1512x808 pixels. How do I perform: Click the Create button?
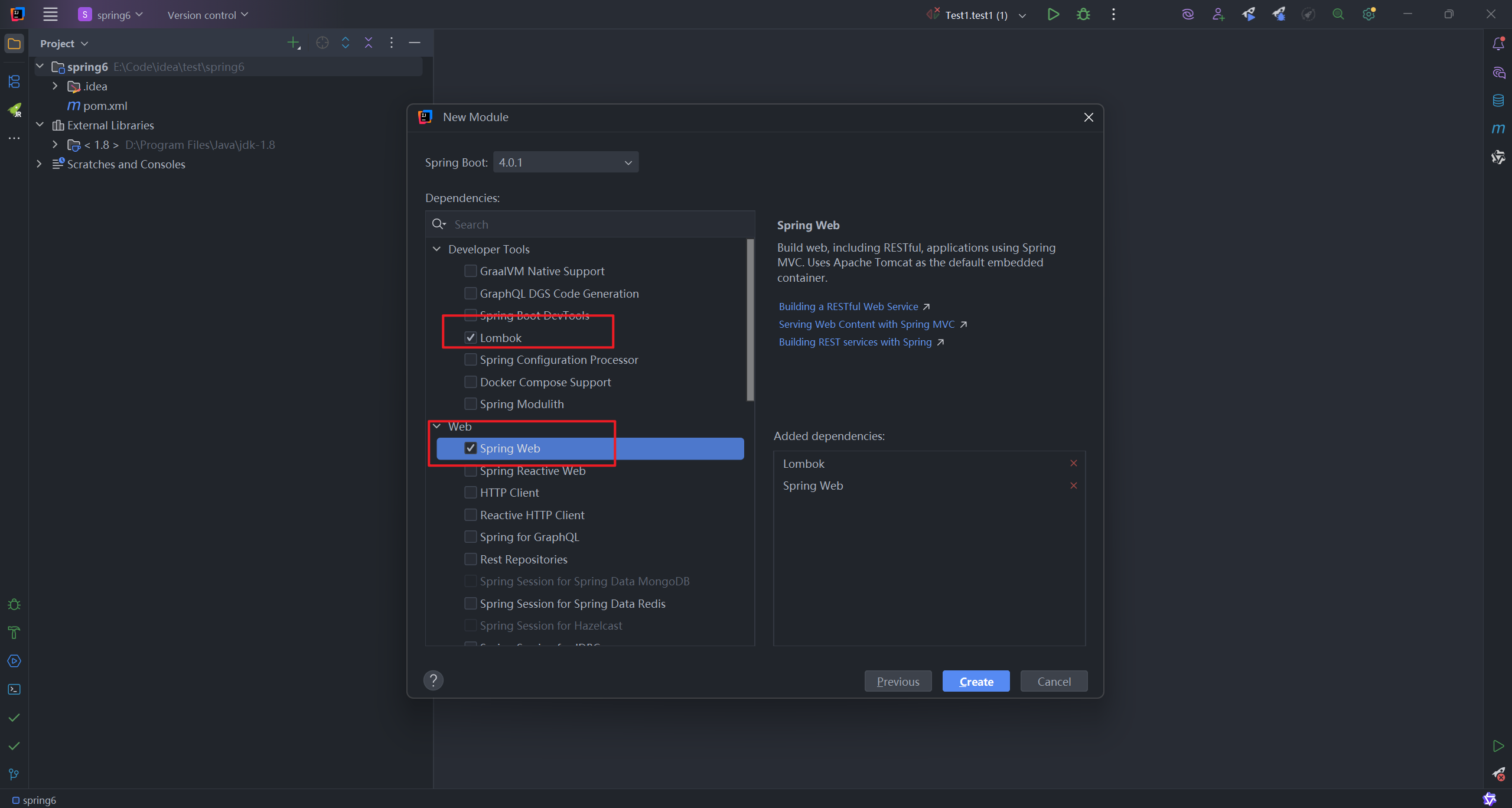pos(976,682)
